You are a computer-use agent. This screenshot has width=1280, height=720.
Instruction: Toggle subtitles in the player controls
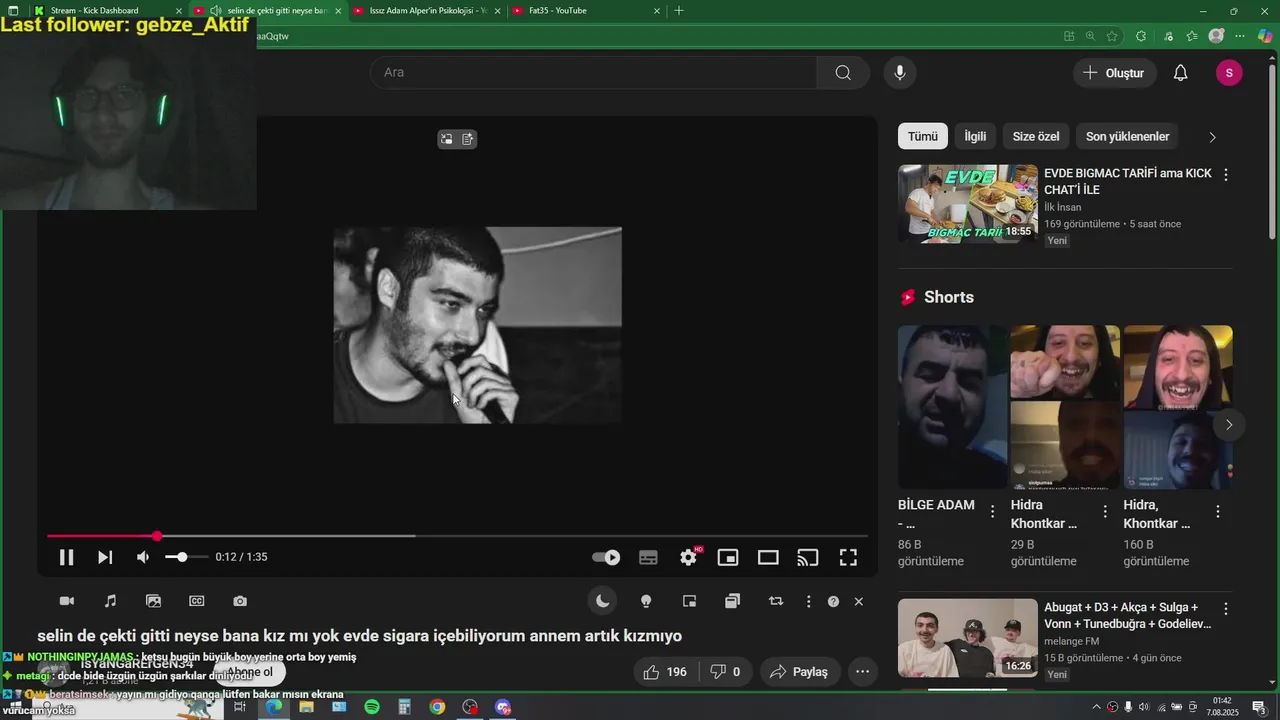(648, 558)
